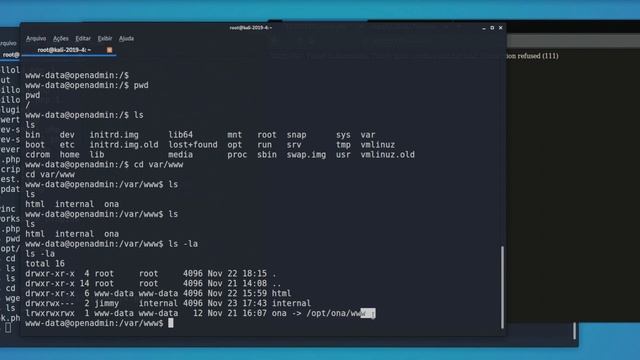The height and width of the screenshot is (360, 640).
Task: Close the root@kali terminal tab
Action: coord(109,50)
